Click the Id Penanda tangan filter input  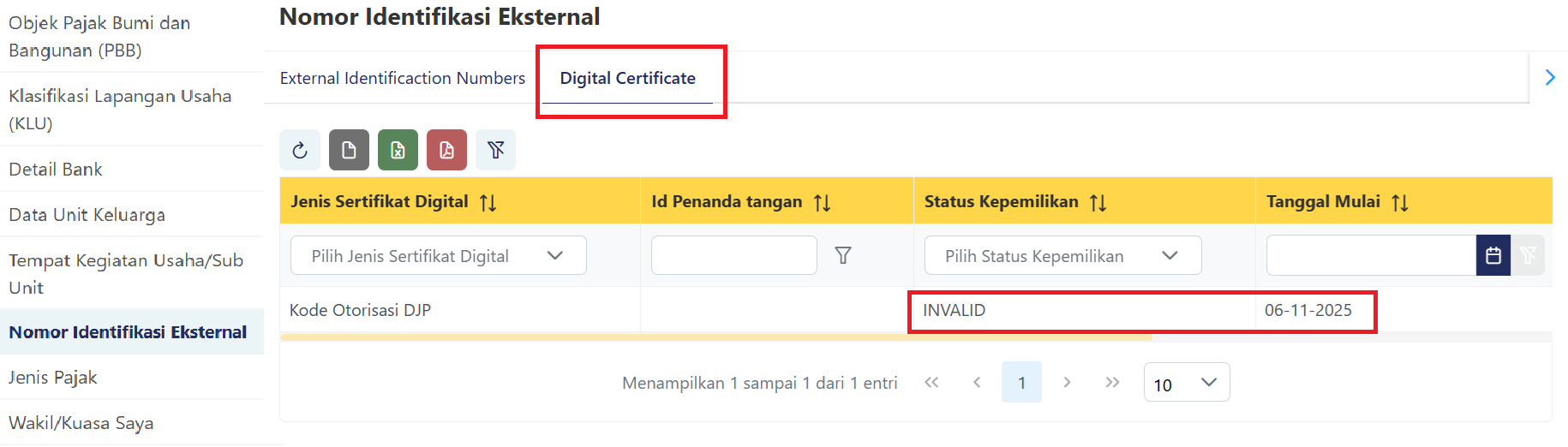coord(733,255)
